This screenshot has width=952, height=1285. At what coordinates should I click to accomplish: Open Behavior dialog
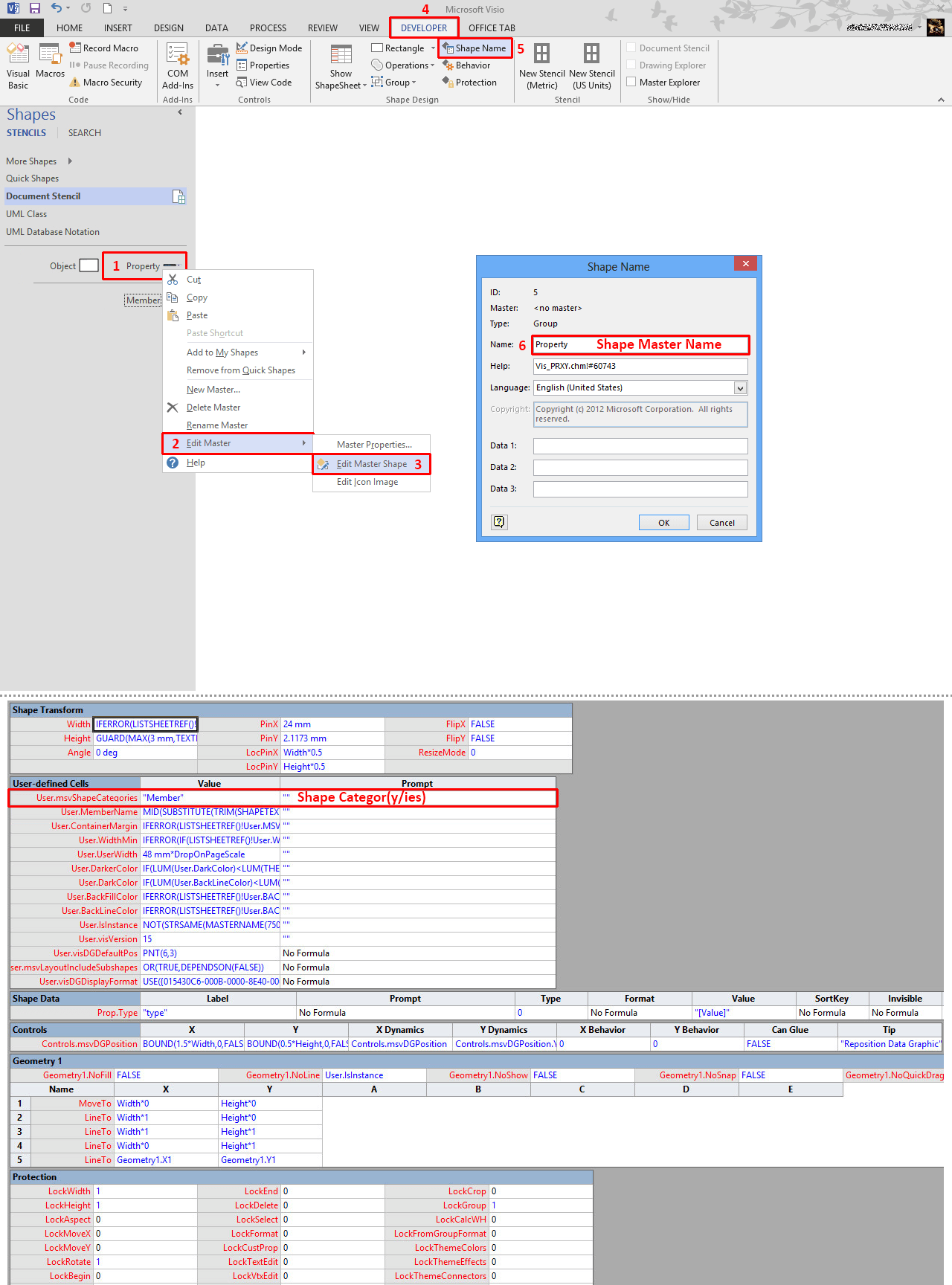(466, 65)
